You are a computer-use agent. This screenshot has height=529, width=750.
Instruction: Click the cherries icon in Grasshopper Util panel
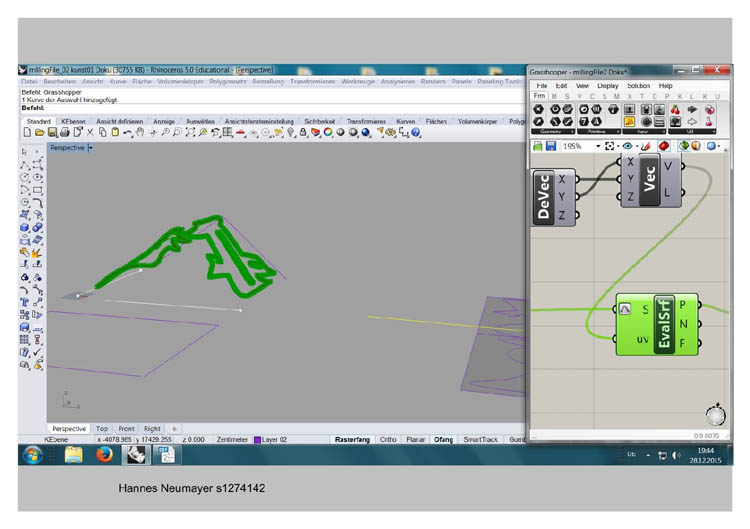tap(675, 110)
